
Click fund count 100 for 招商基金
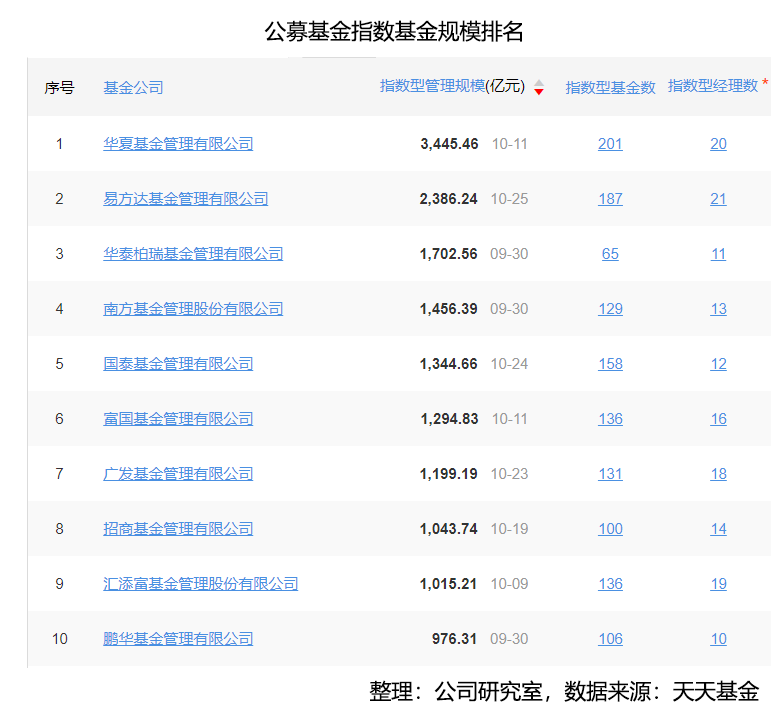pos(610,528)
